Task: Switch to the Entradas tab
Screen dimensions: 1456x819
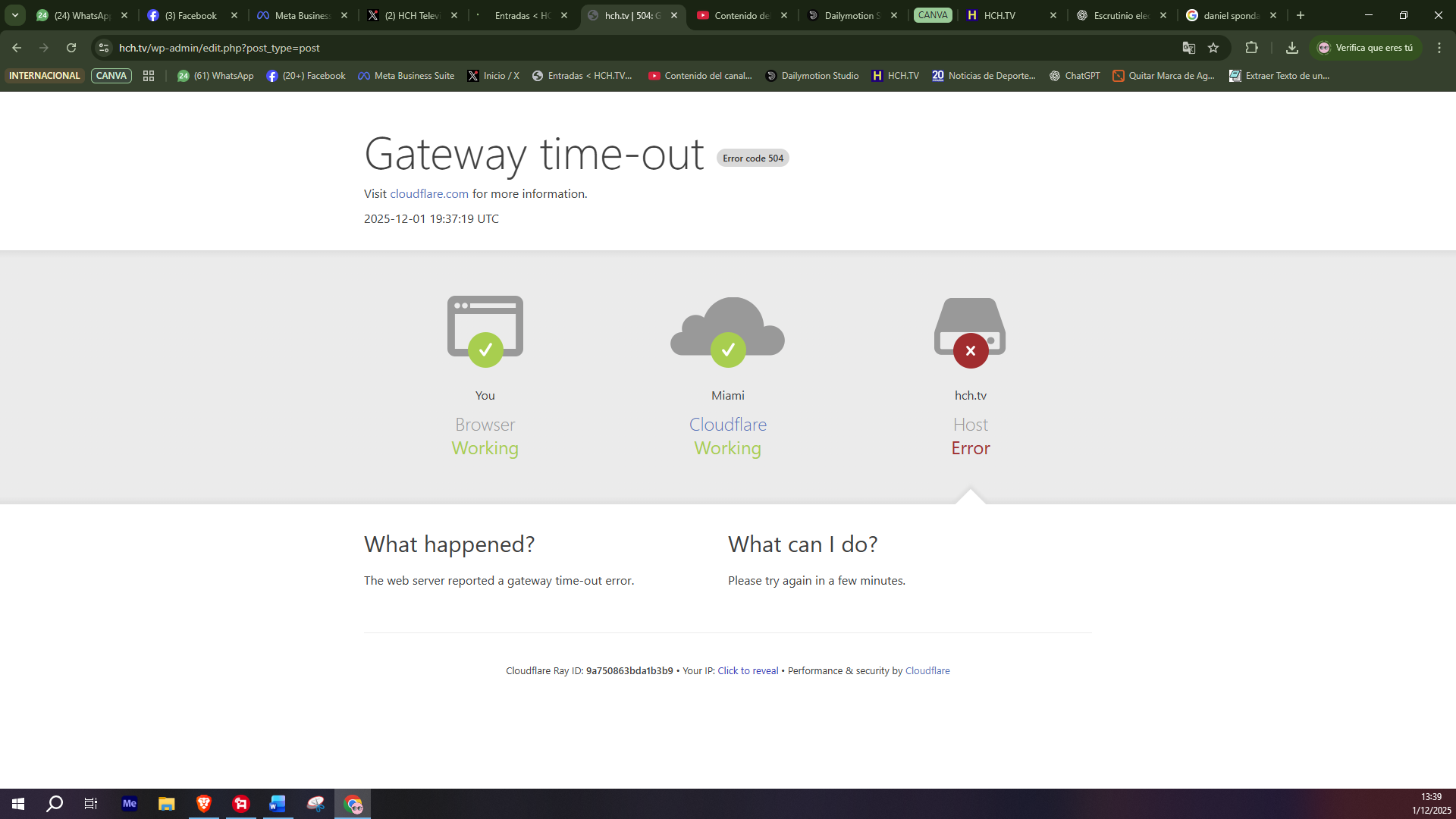Action: click(522, 15)
